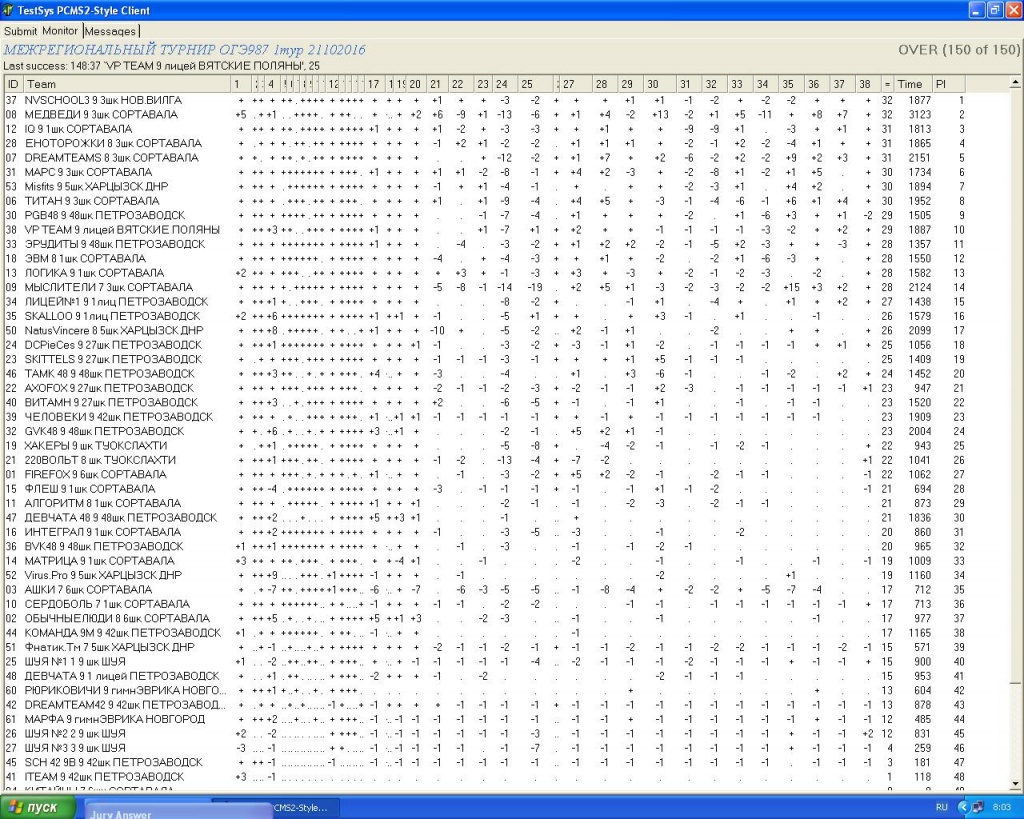Viewport: 1024px width, 819px height.
Task: Open the Messages tab
Action: pos(110,31)
